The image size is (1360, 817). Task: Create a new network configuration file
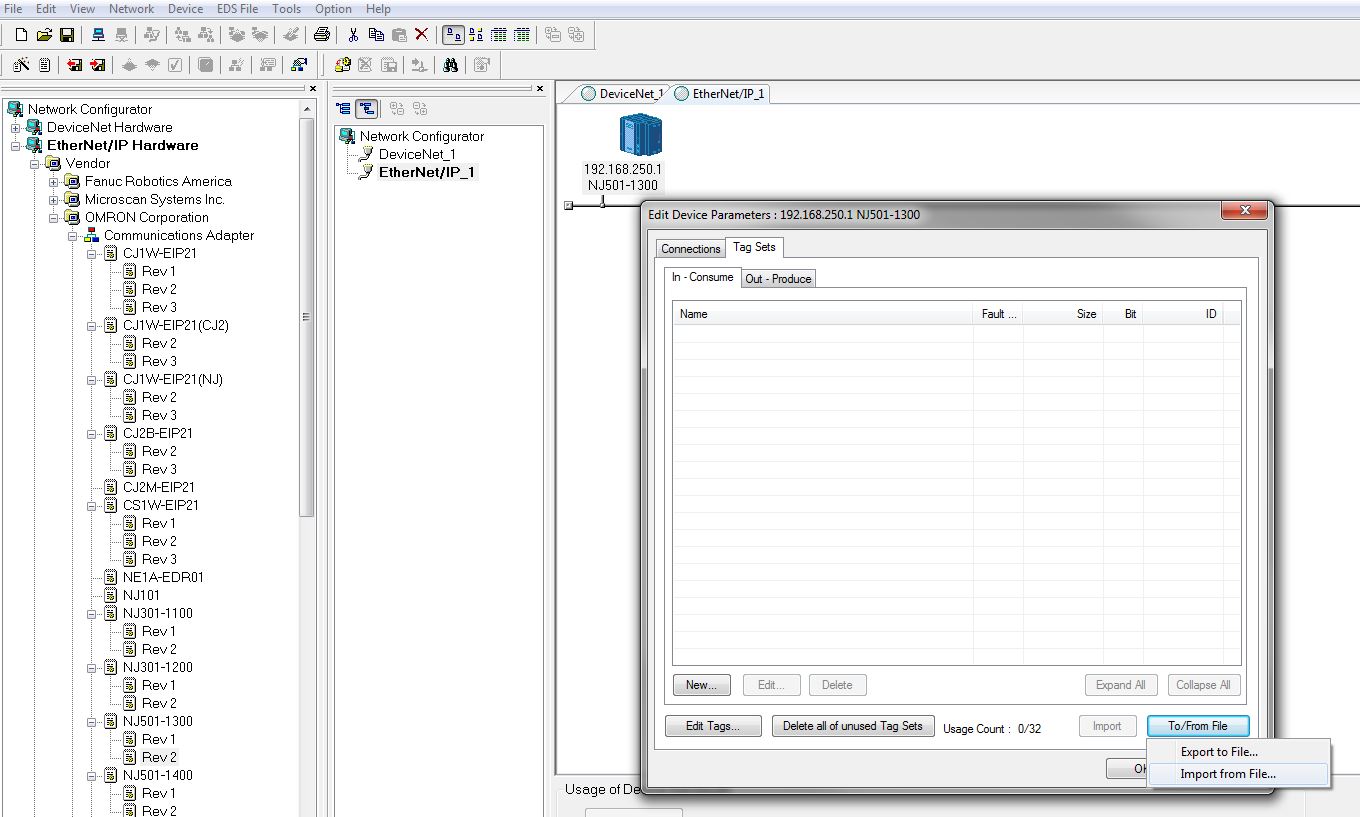(x=20, y=34)
